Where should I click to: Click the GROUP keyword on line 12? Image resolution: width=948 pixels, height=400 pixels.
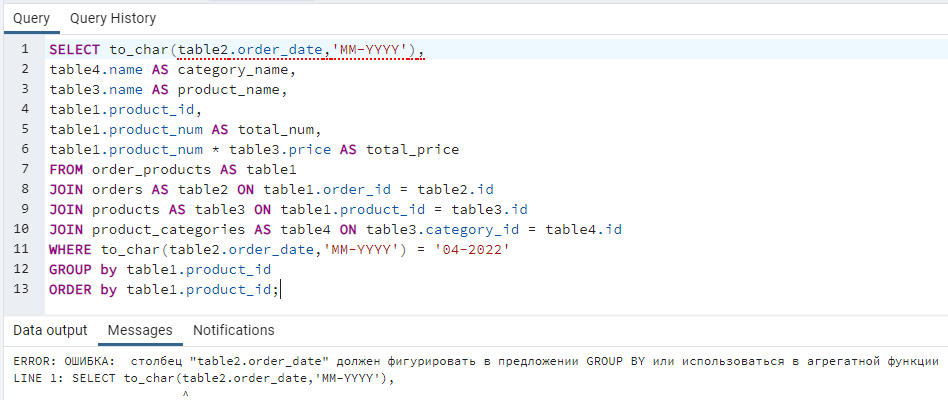click(x=71, y=269)
